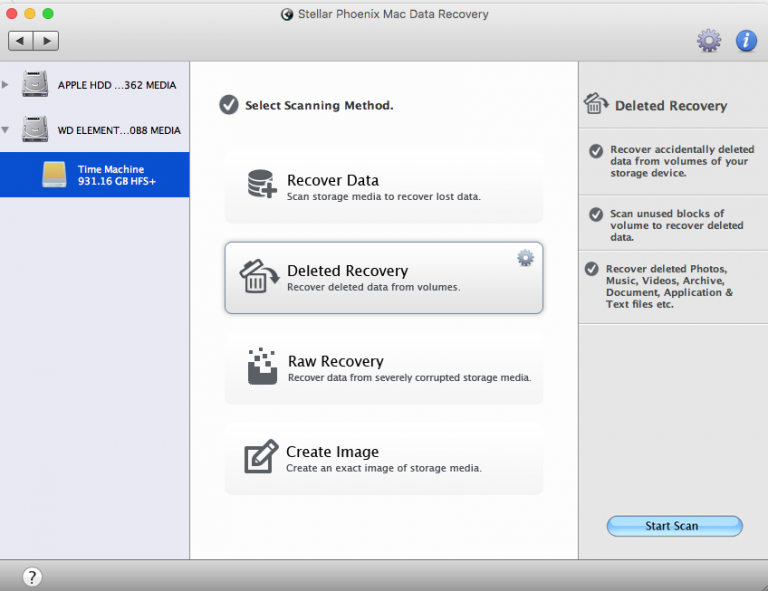This screenshot has width=768, height=591.
Task: Choose the Create Image option
Action: [x=384, y=459]
